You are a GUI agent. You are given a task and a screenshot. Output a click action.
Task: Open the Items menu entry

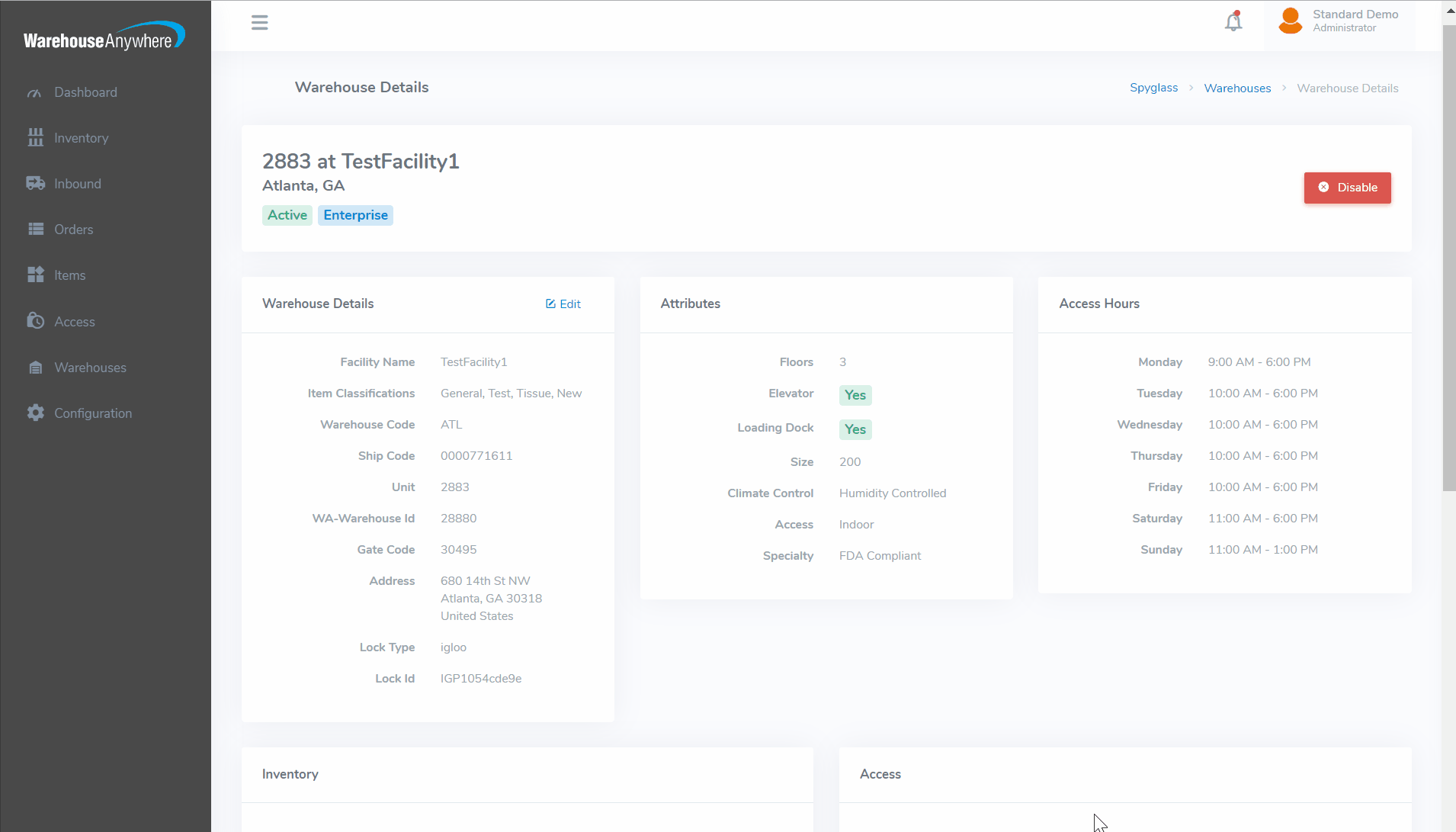(x=69, y=275)
